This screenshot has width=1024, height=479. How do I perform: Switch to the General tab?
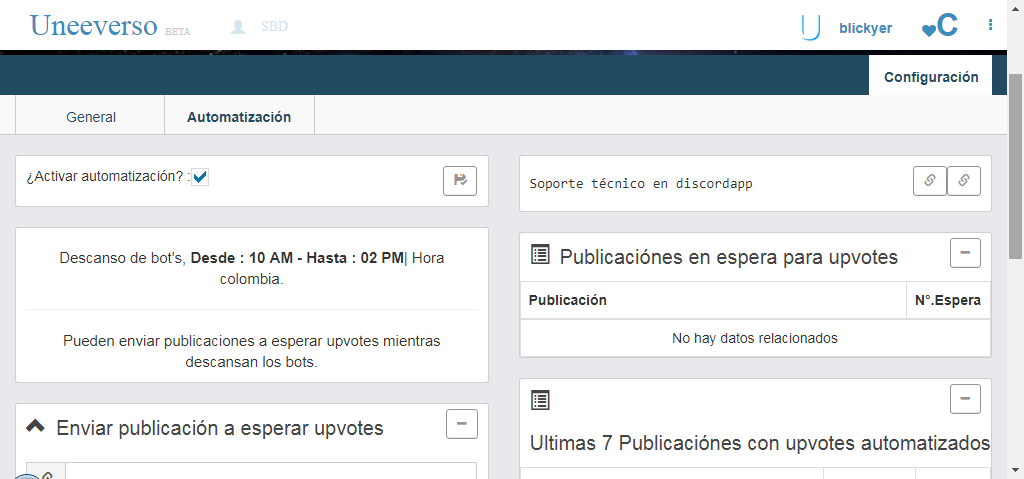pos(91,117)
